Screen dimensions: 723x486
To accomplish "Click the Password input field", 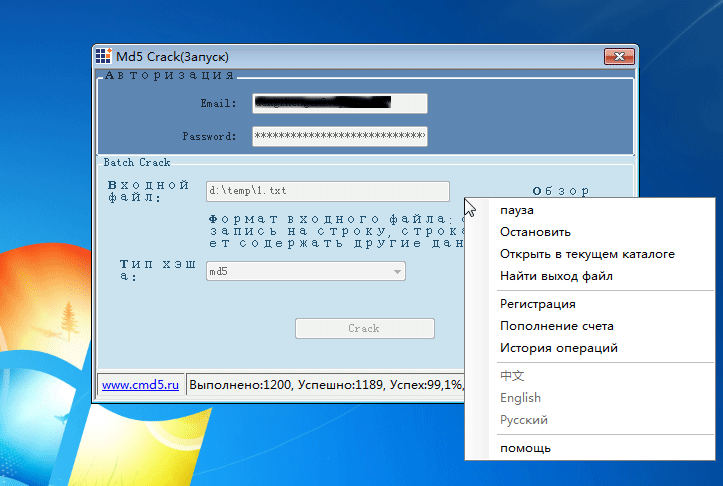I will click(340, 136).
